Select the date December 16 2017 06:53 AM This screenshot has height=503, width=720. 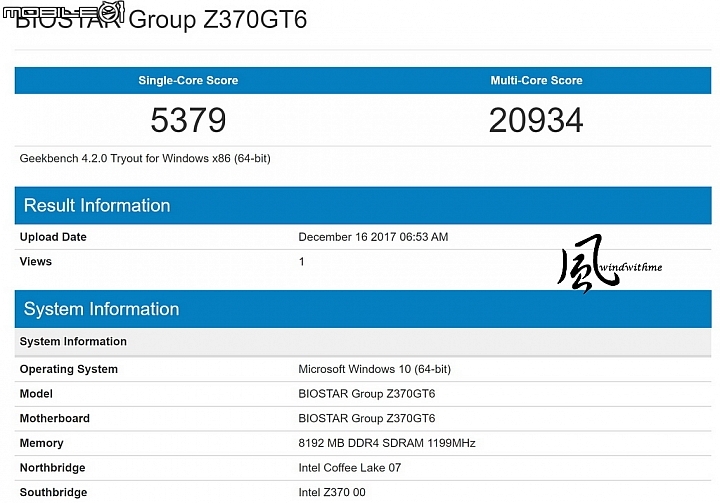pyautogui.click(x=373, y=237)
